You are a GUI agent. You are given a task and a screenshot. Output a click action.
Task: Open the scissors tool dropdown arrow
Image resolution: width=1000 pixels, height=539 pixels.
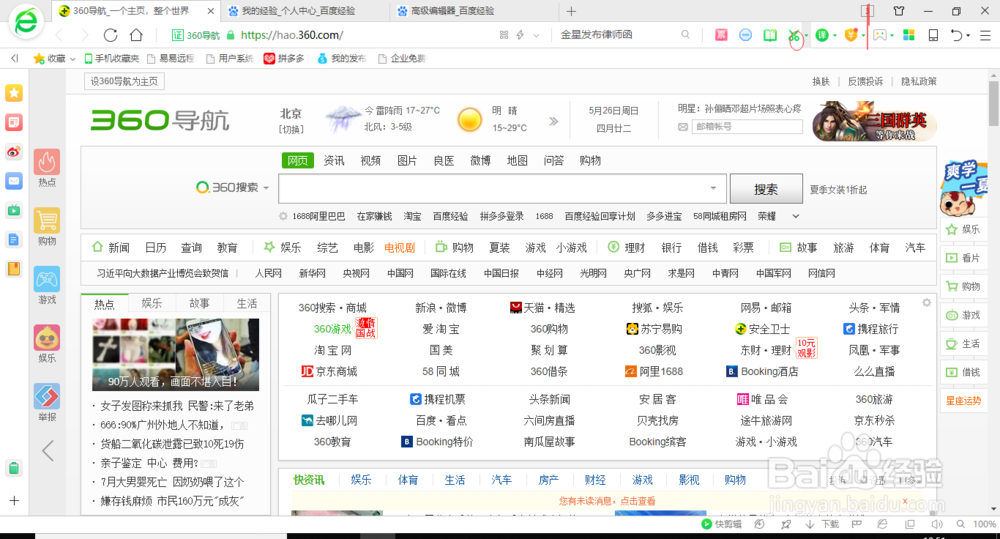point(806,35)
